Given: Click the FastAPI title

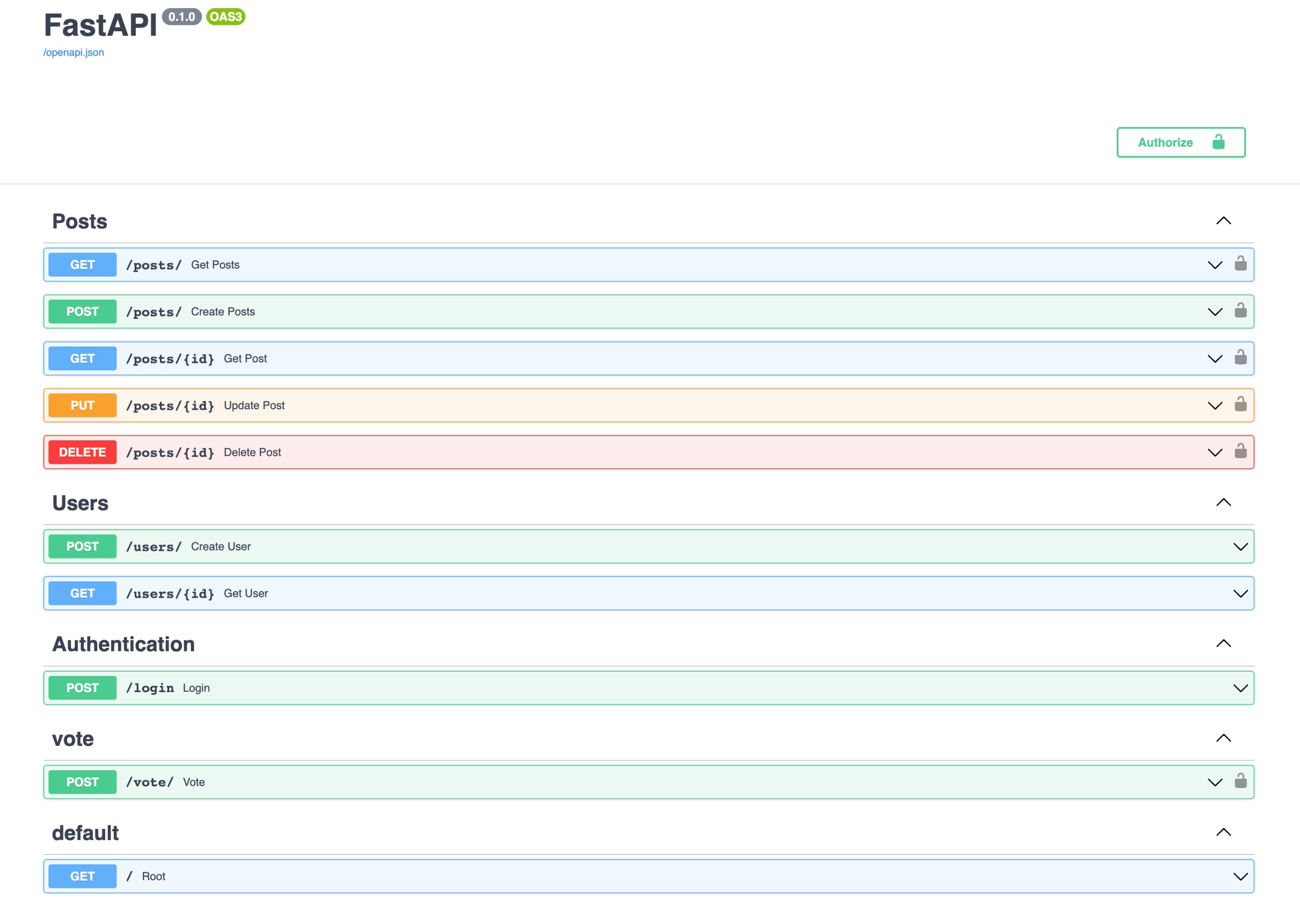Looking at the screenshot, I should 100,26.
